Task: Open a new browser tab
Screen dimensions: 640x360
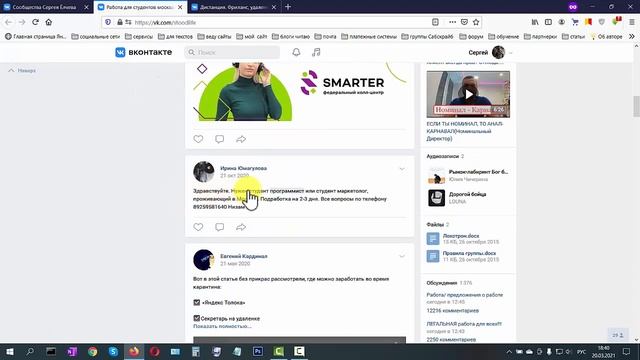Action: 288,7
